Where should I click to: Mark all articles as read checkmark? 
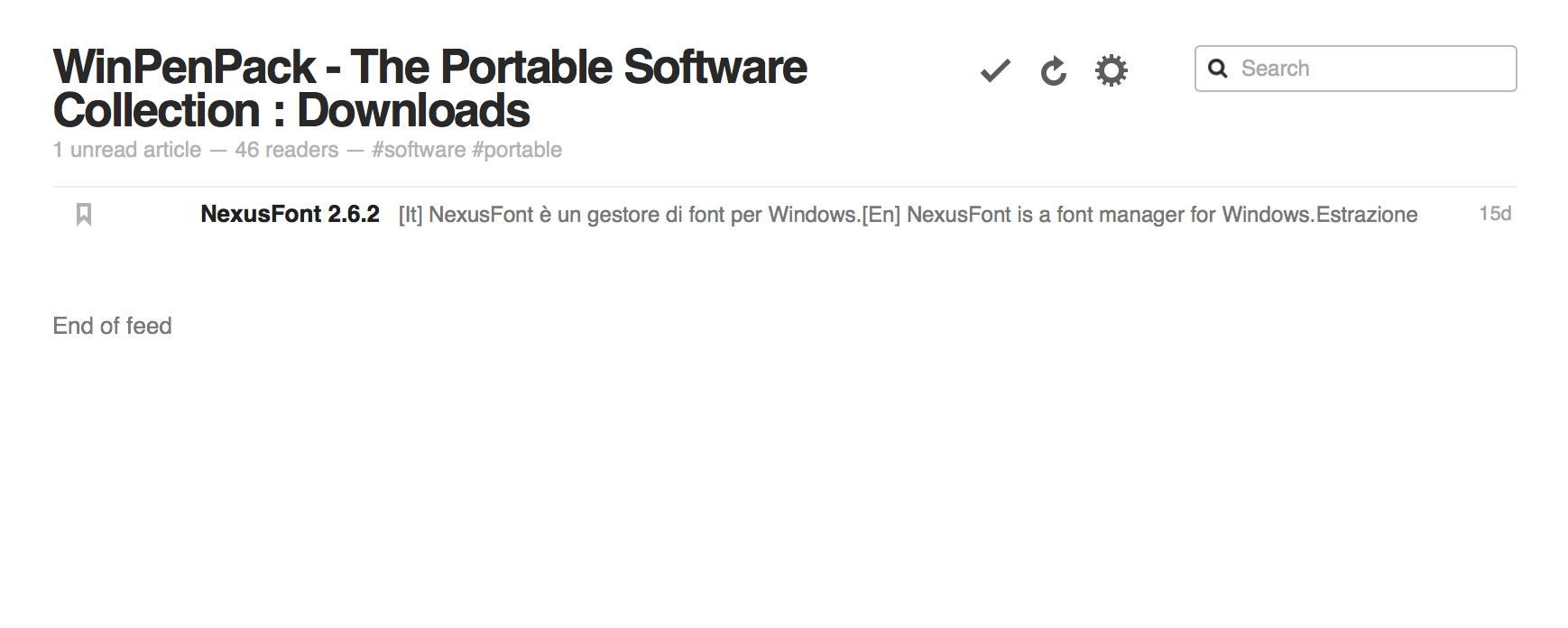point(995,70)
